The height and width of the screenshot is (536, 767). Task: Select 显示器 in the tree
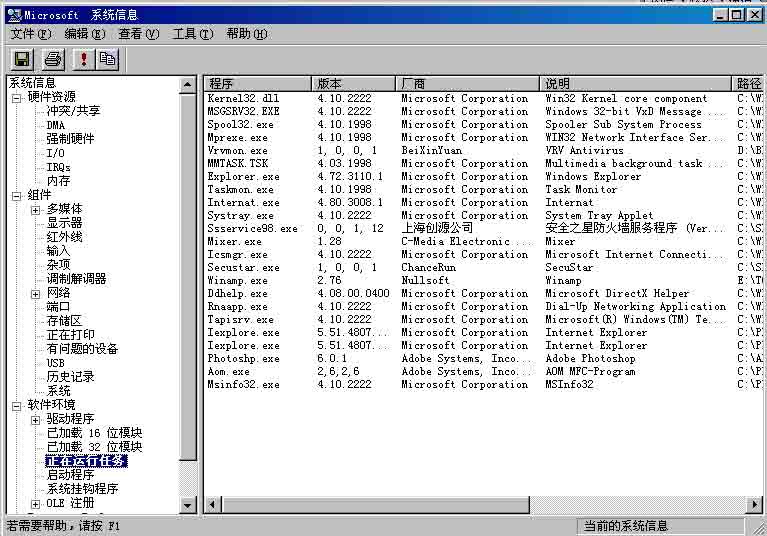pyautogui.click(x=65, y=223)
